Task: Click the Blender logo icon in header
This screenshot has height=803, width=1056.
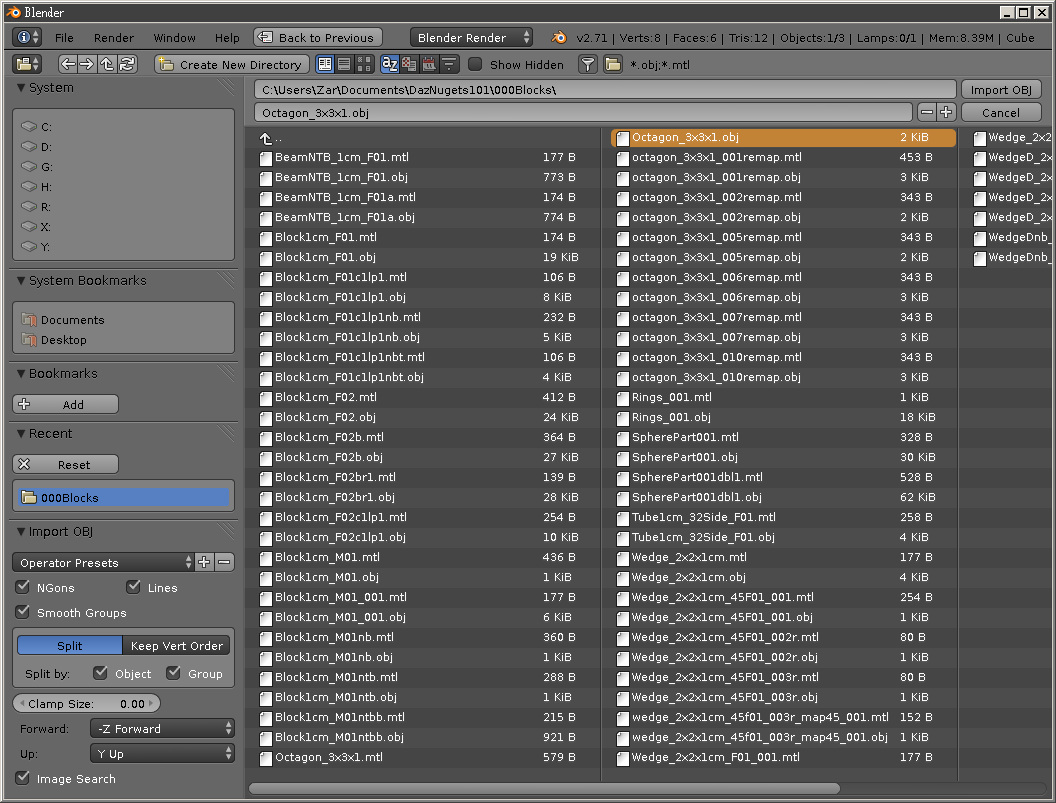Action: point(559,38)
